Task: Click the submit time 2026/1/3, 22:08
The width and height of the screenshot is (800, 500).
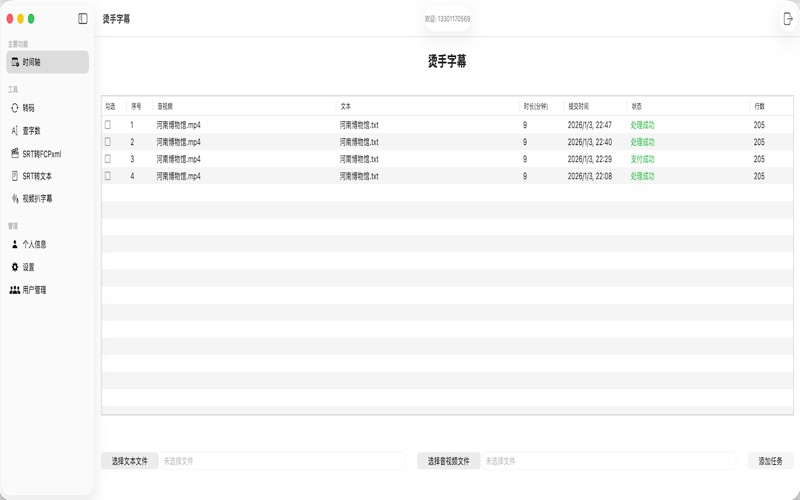Action: tap(590, 176)
